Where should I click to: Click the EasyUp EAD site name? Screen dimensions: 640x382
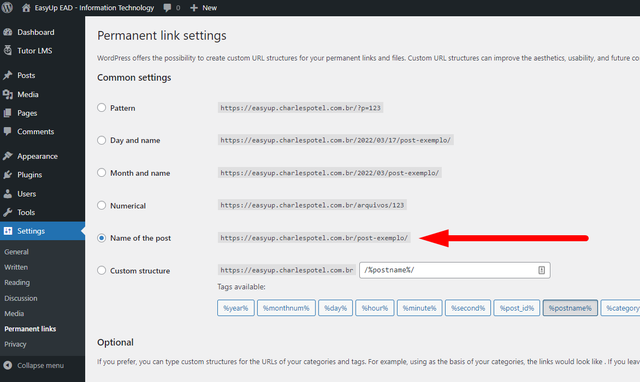click(94, 8)
